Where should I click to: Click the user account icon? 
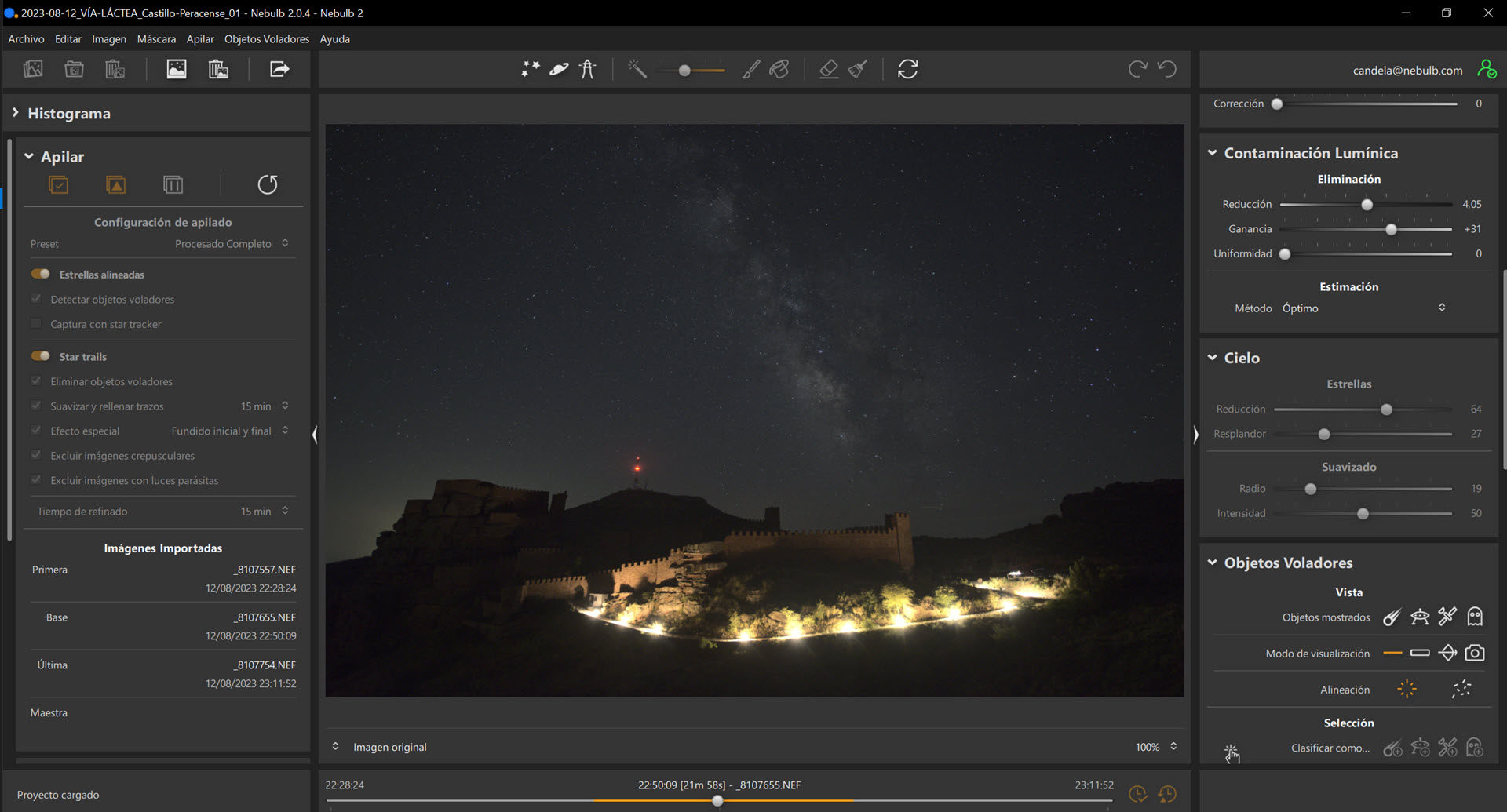coord(1486,70)
